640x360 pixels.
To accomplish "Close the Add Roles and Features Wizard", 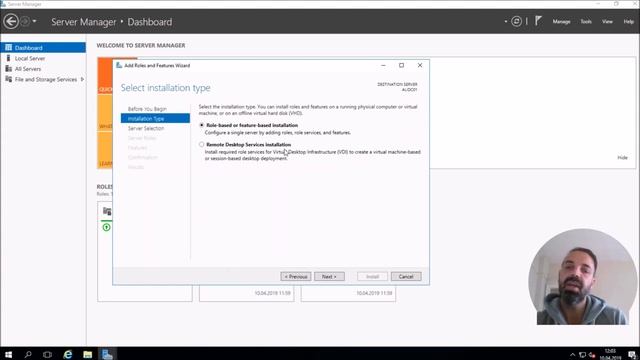I will pyautogui.click(x=420, y=65).
